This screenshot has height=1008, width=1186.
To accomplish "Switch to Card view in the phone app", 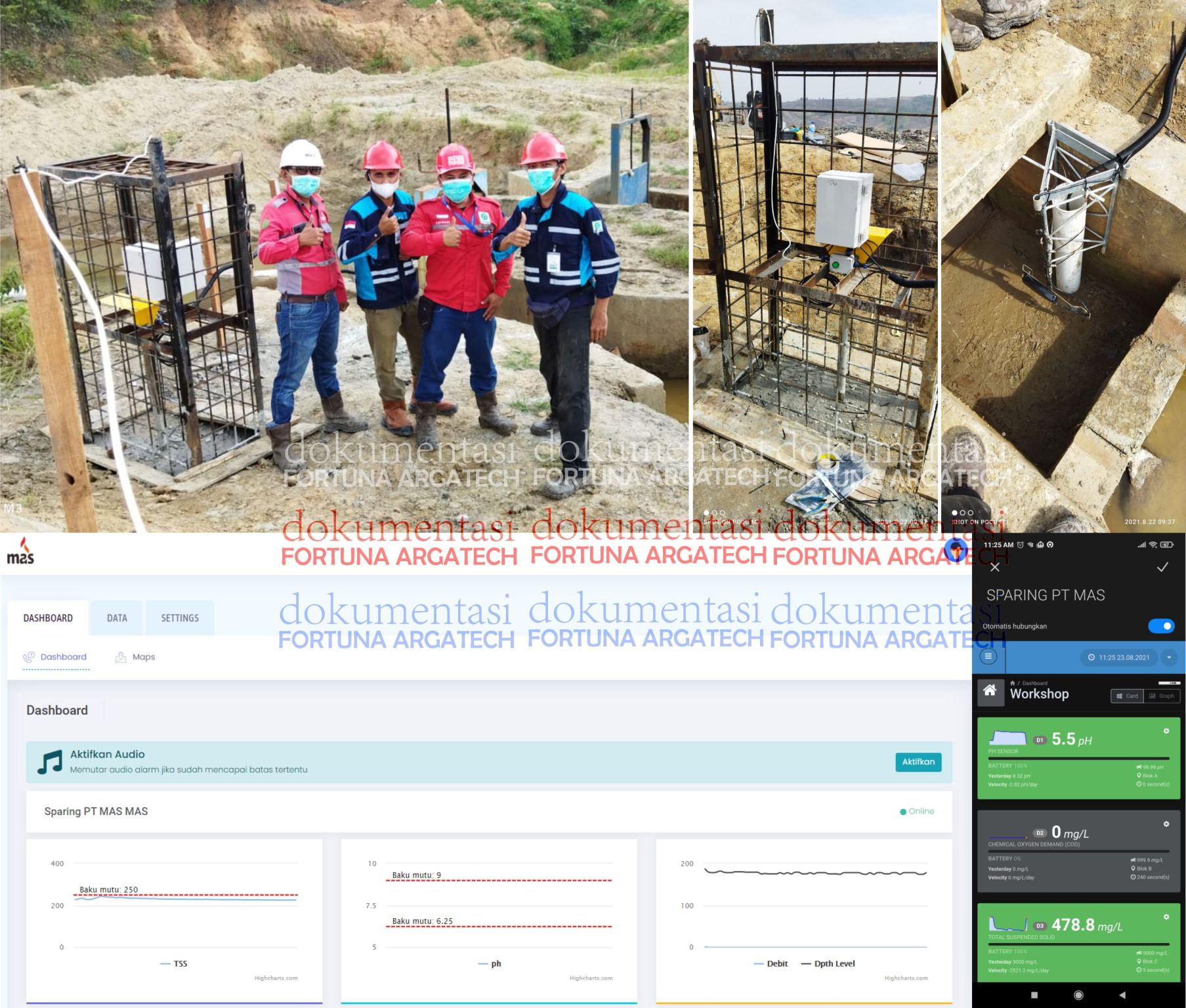I will (1127, 696).
